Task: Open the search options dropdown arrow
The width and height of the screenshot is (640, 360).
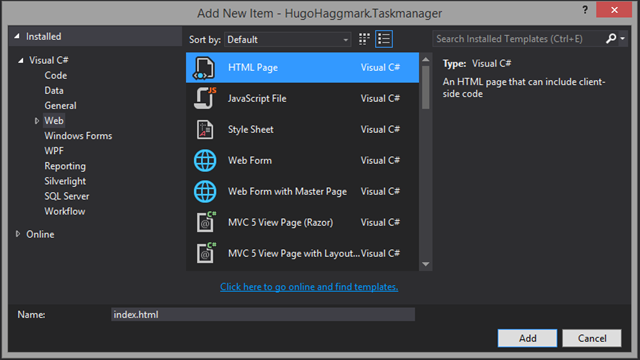Action: (x=623, y=39)
